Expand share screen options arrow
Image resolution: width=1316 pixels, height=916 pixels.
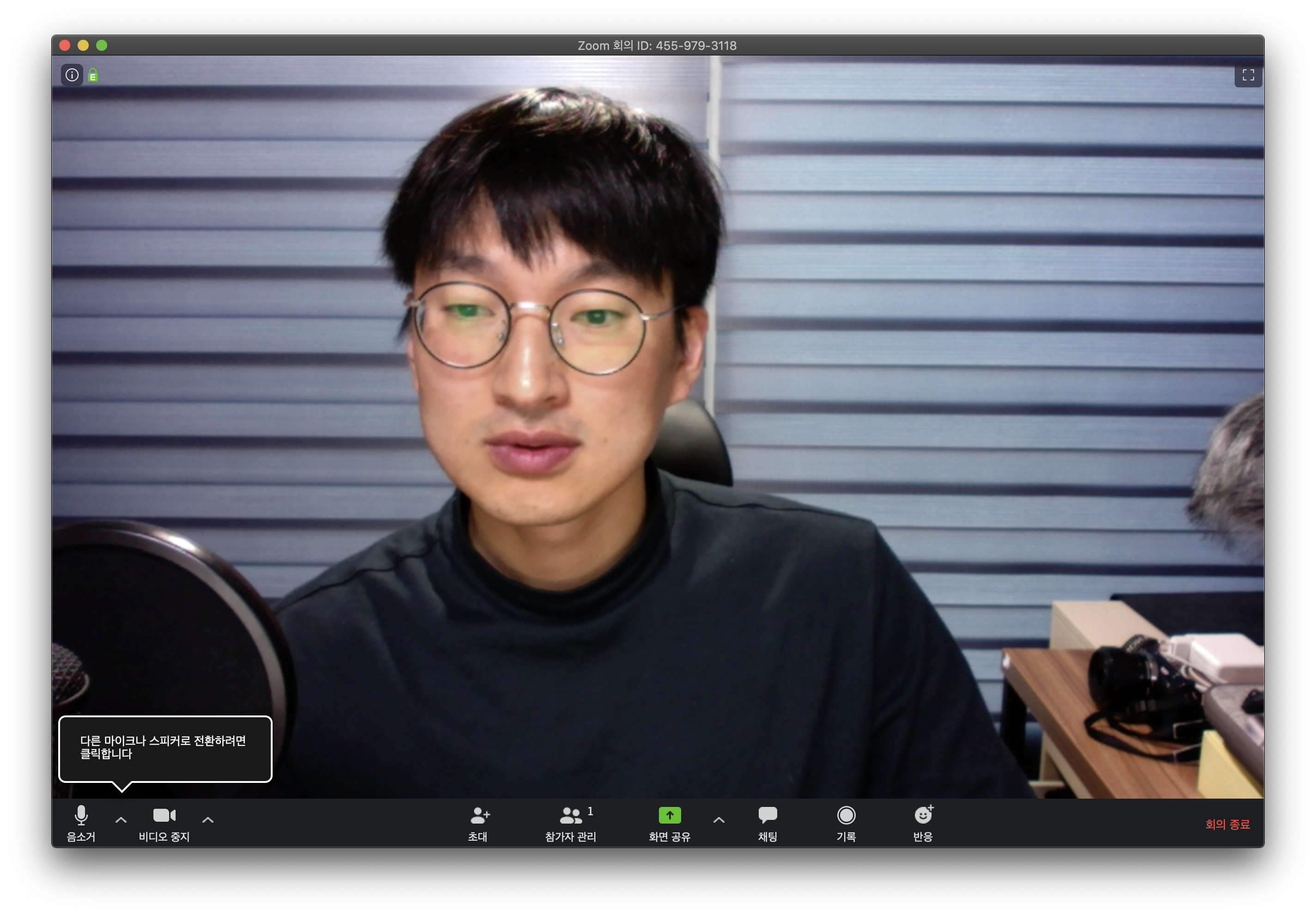tap(719, 820)
